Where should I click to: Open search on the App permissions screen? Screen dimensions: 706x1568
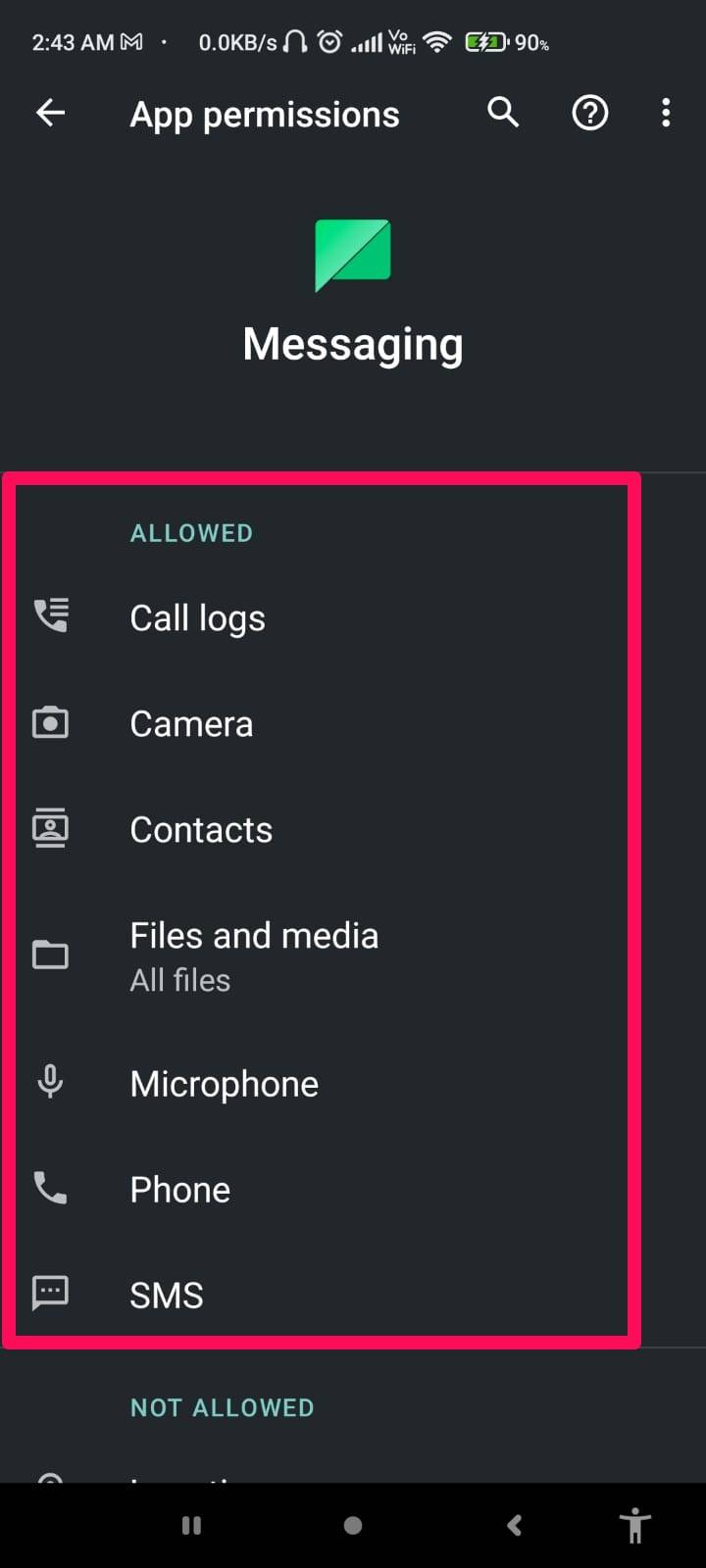point(502,113)
